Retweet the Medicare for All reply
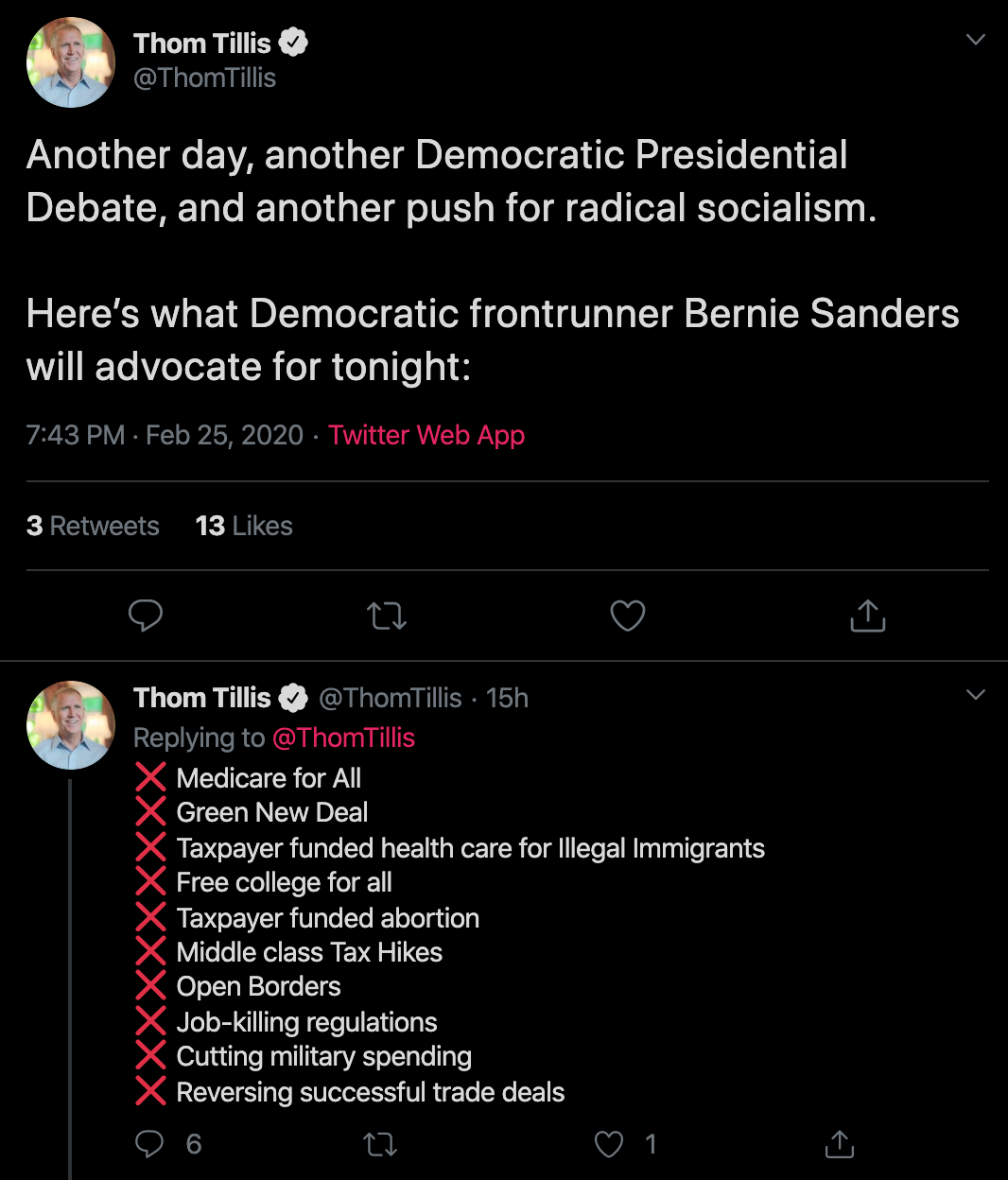 tap(380, 1145)
